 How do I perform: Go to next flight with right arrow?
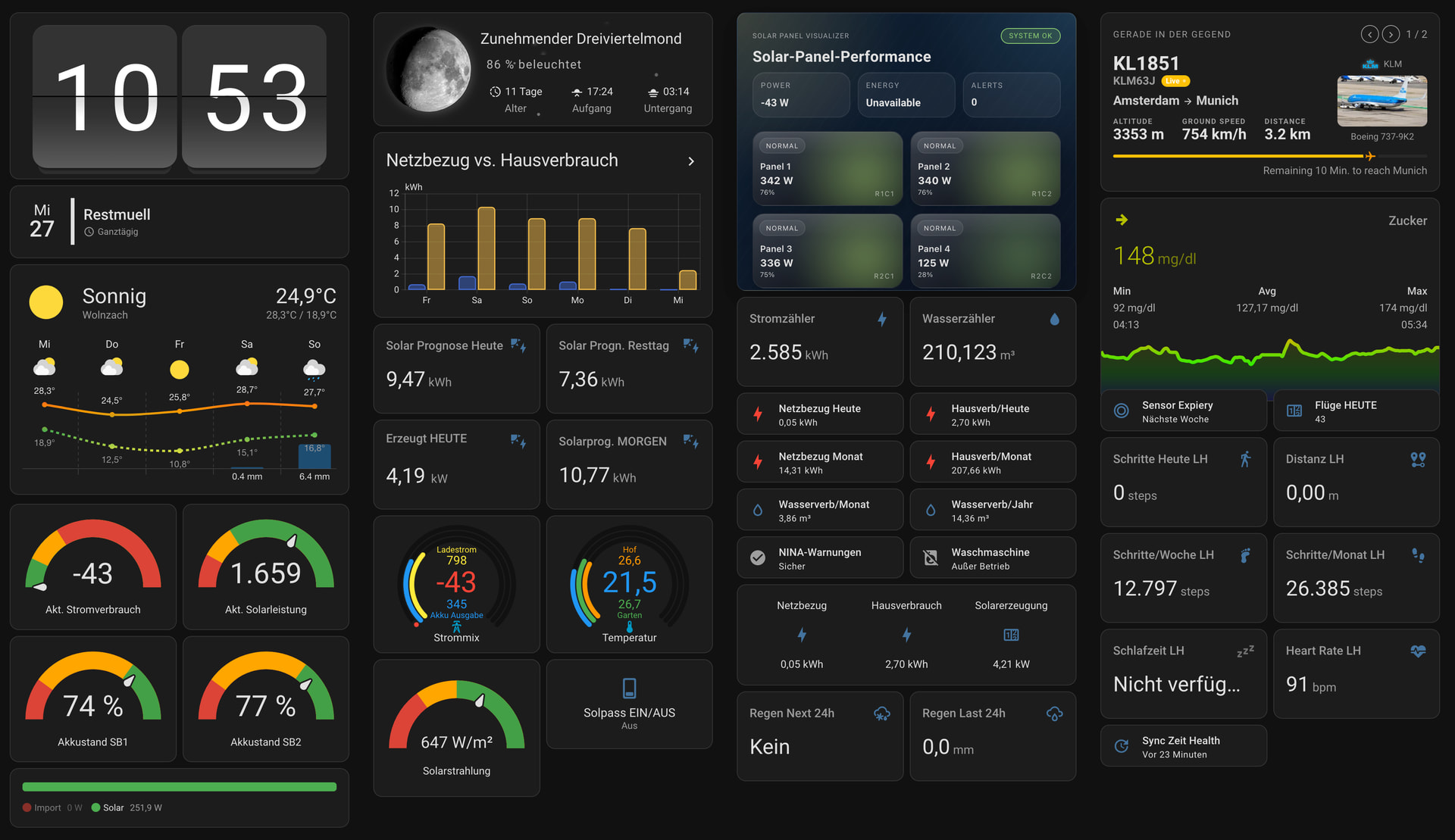coord(1391,34)
